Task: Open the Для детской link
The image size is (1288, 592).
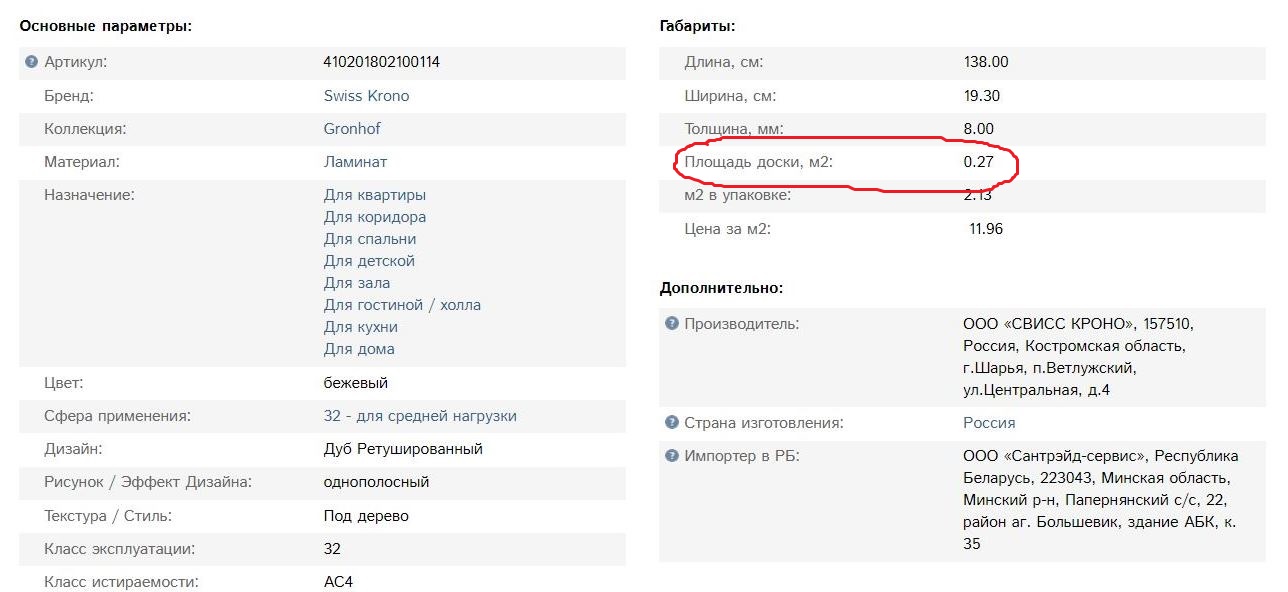Action: [x=369, y=261]
